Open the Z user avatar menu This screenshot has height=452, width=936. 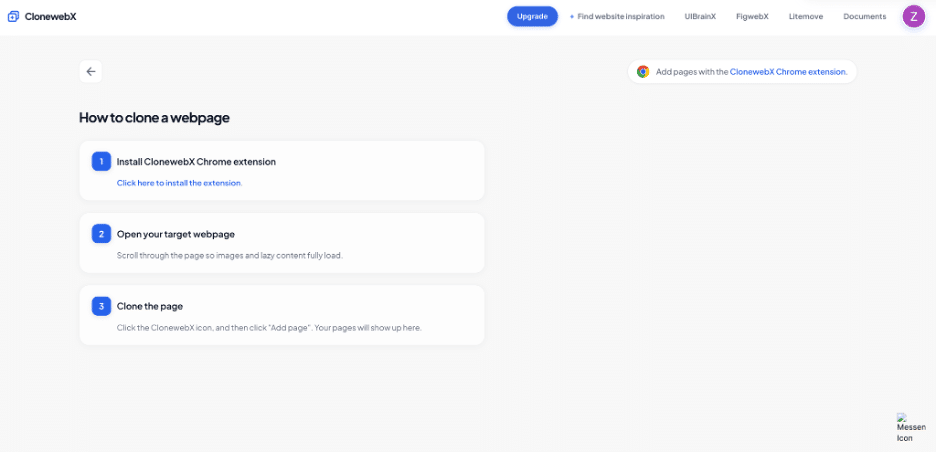(x=913, y=16)
